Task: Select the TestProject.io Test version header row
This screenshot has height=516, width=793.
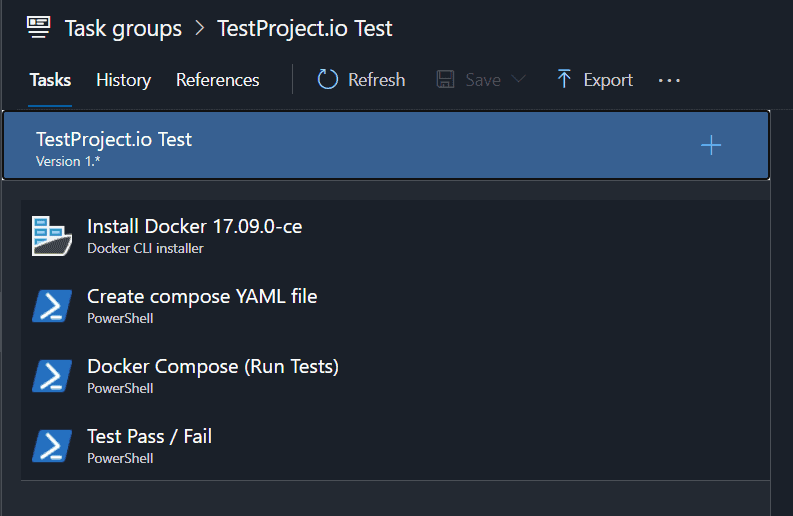Action: coord(386,146)
